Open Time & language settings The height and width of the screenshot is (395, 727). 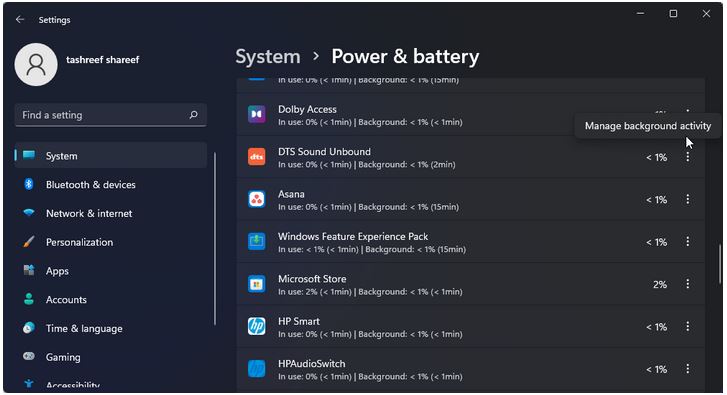(111, 328)
